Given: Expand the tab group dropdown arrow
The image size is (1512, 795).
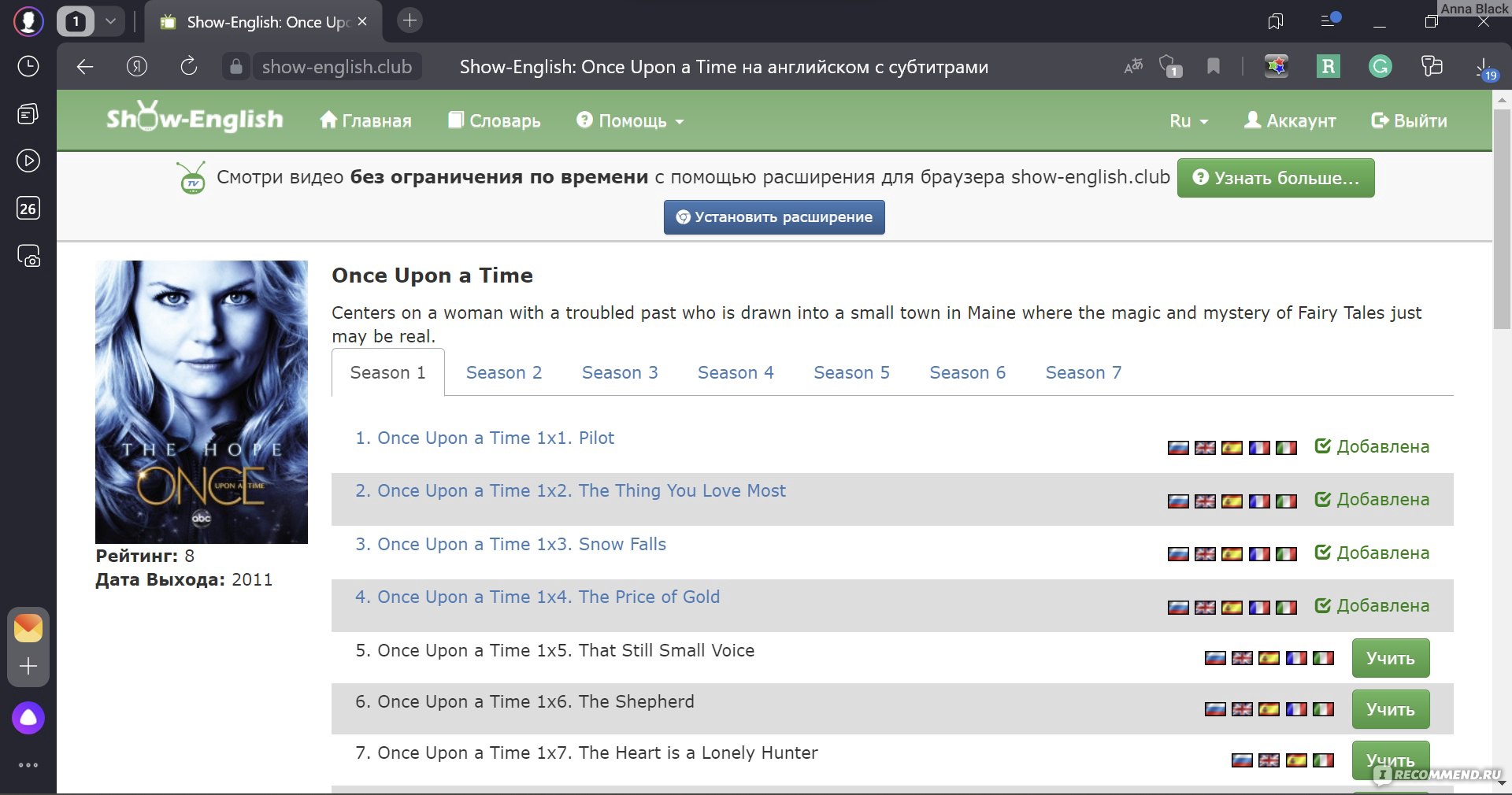Looking at the screenshot, I should point(110,21).
